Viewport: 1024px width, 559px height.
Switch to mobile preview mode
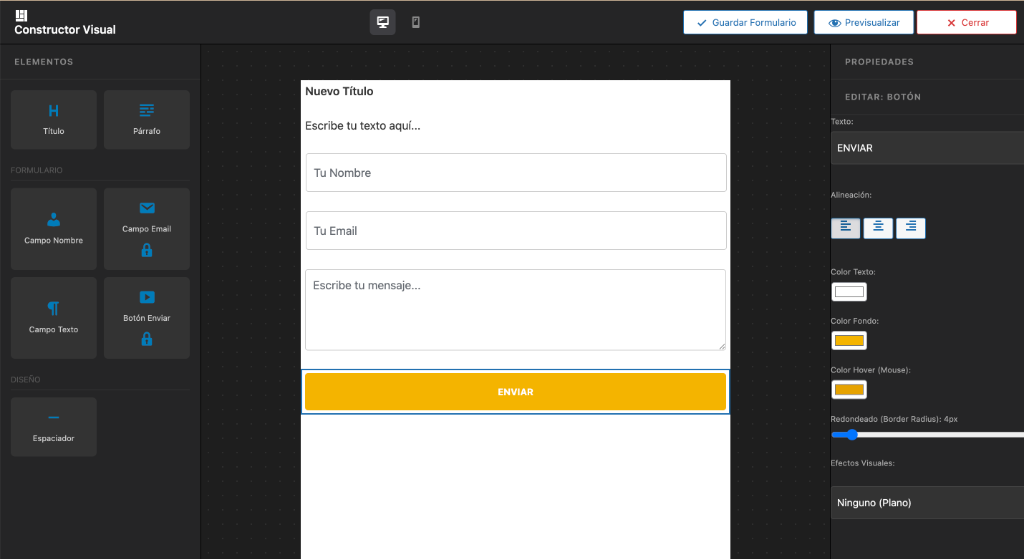click(416, 22)
